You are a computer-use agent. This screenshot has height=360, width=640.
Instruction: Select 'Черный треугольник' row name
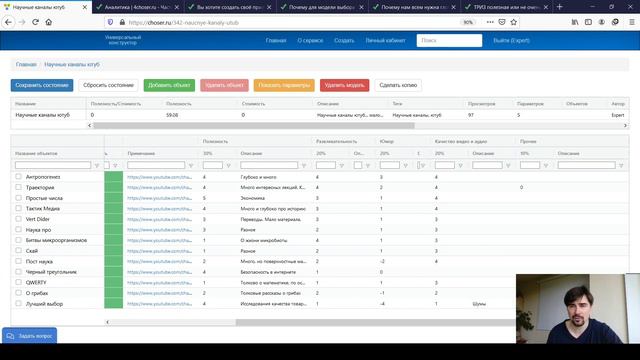coord(51,272)
